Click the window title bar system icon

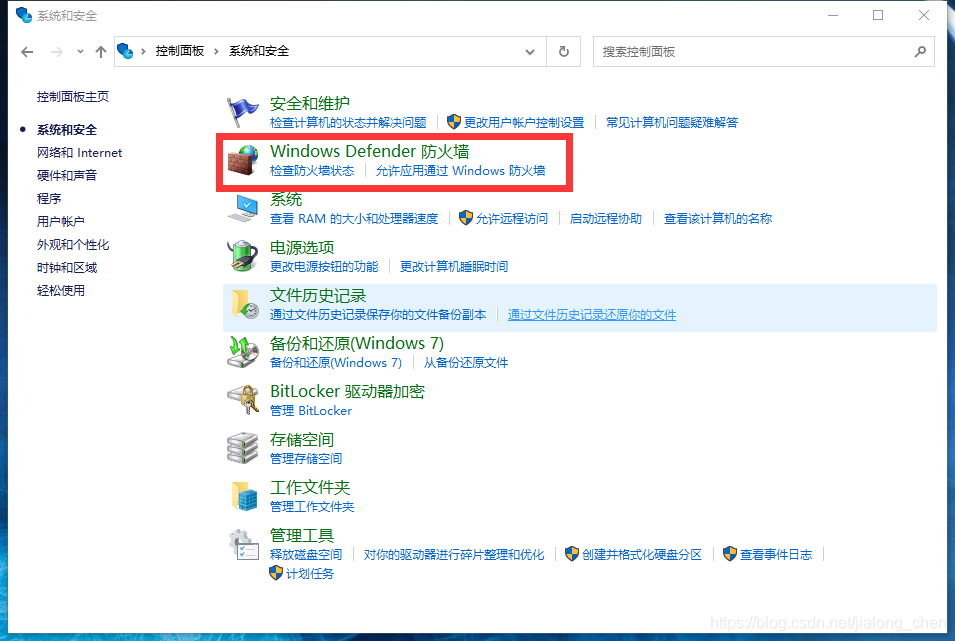pyautogui.click(x=24, y=15)
